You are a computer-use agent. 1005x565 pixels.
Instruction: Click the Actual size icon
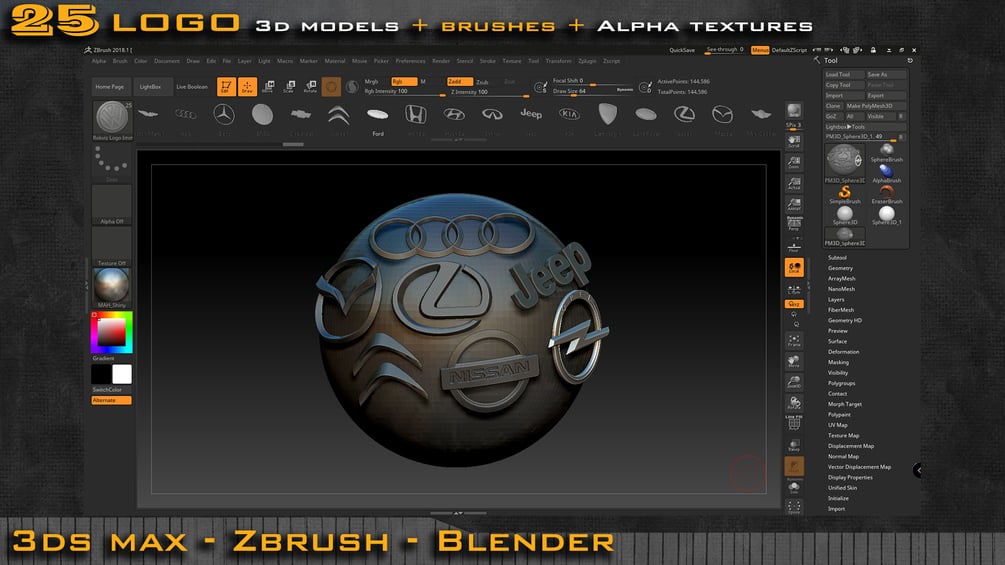pos(794,184)
